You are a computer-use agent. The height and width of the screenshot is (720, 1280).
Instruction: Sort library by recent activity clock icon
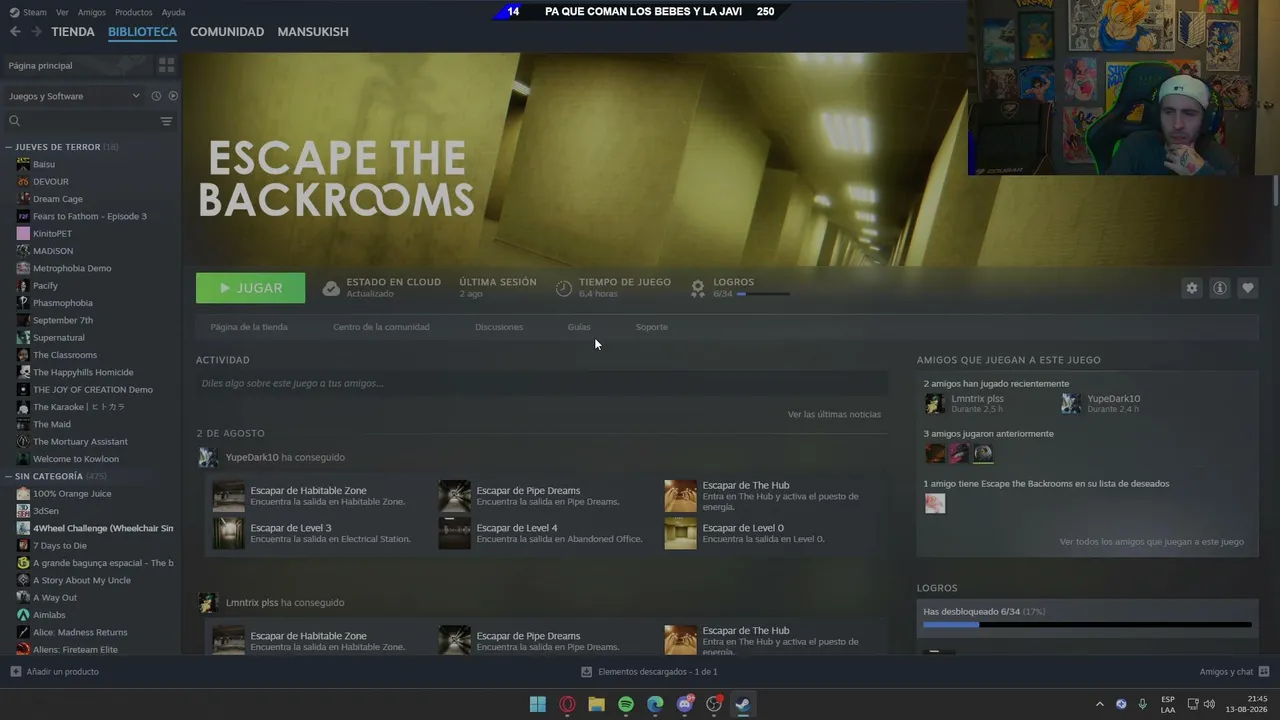(x=156, y=96)
